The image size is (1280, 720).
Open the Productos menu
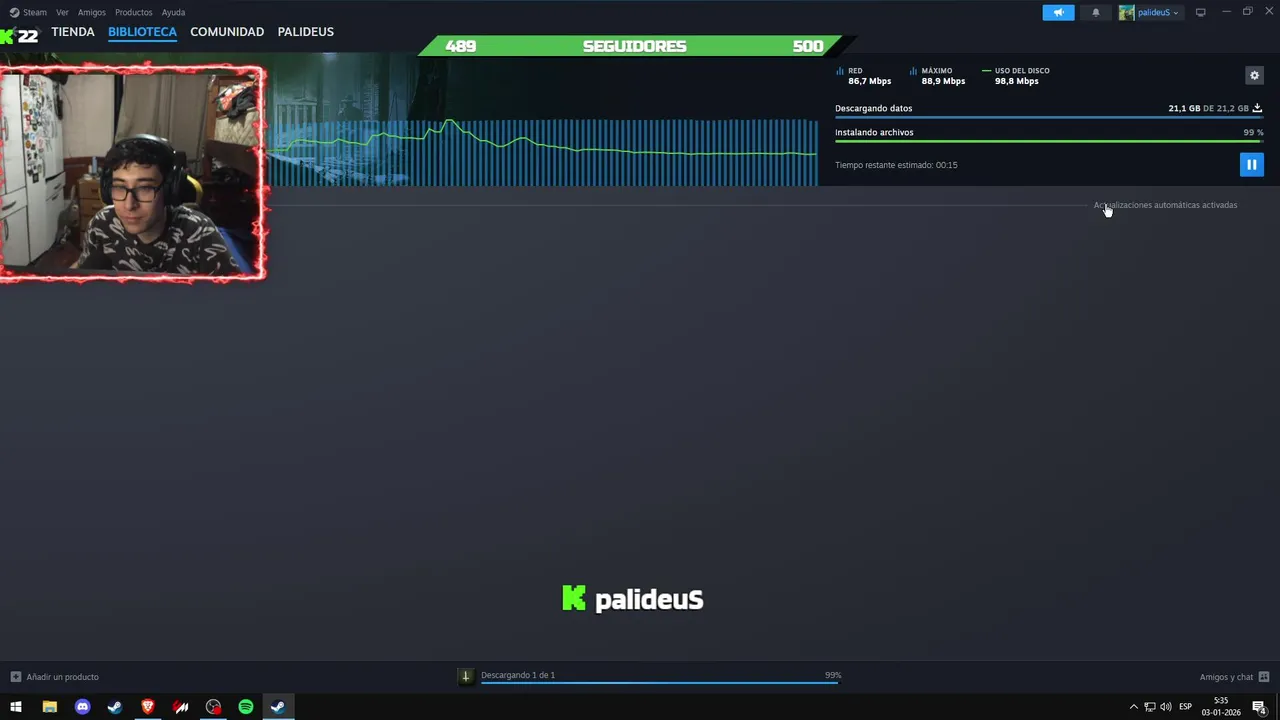(x=133, y=12)
